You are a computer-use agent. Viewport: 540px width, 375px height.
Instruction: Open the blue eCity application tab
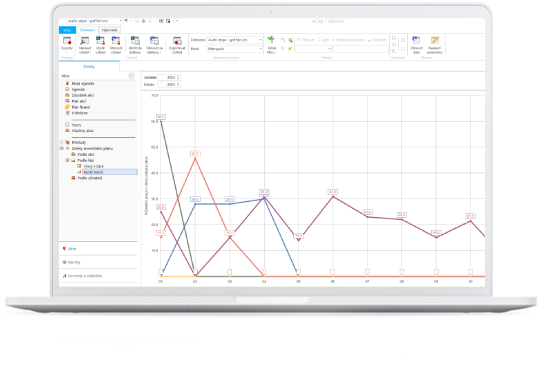pyautogui.click(x=68, y=30)
